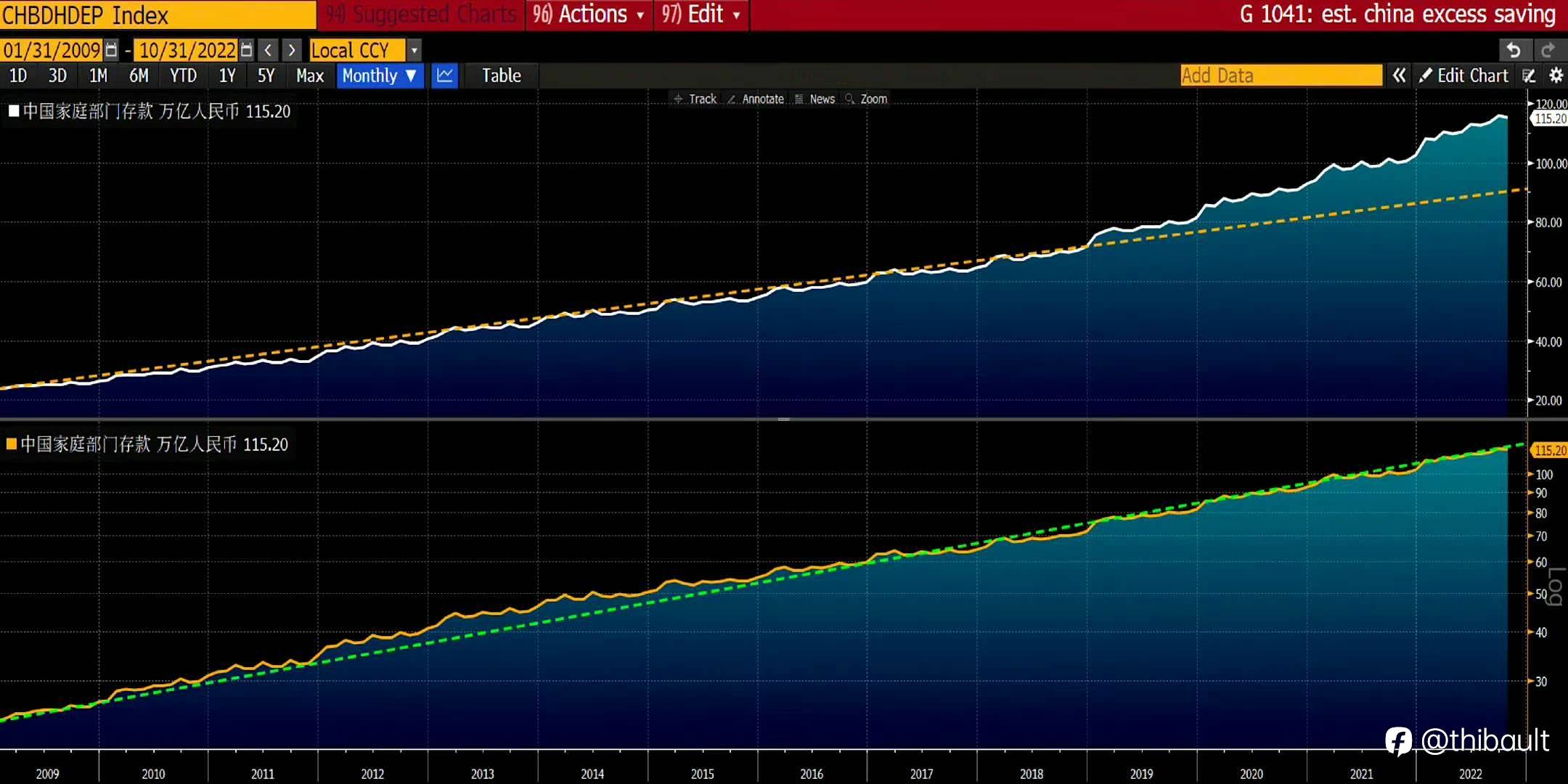The height and width of the screenshot is (784, 1568).
Task: Click the Edit Chart button
Action: [1465, 75]
